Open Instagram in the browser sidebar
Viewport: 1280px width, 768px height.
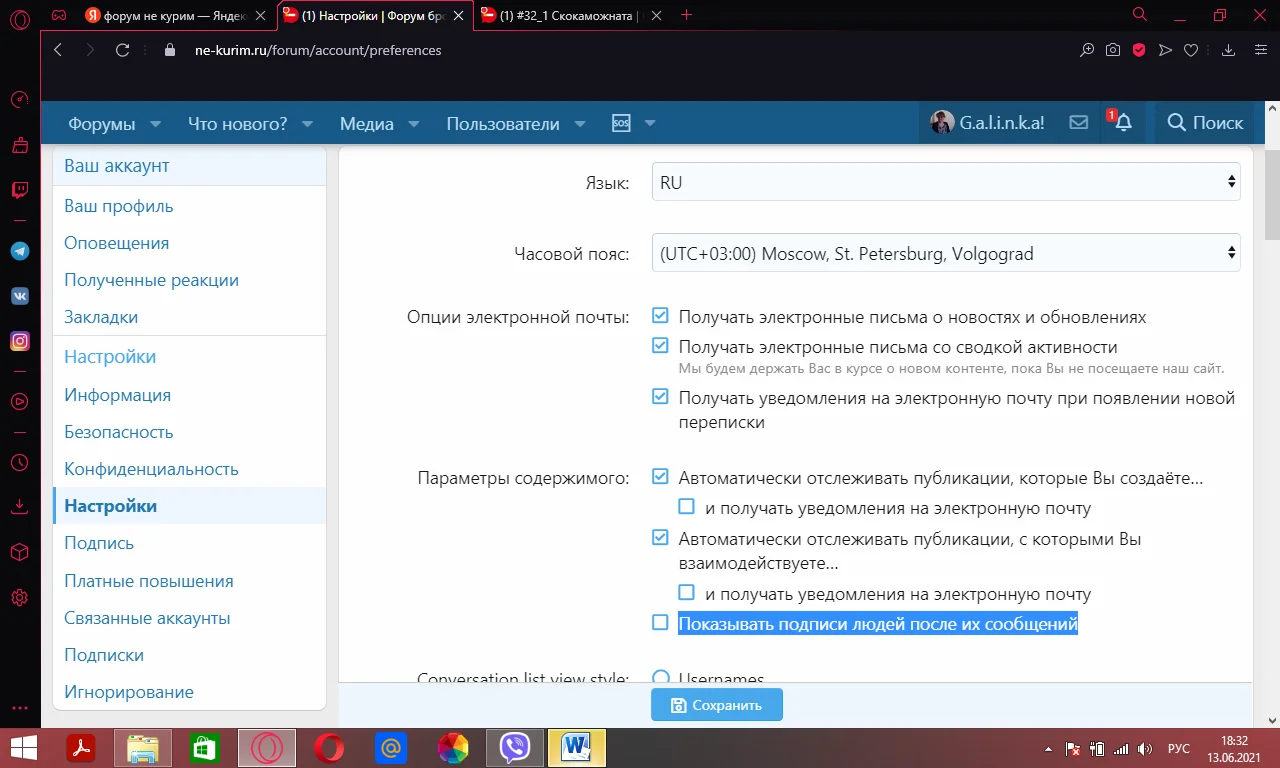click(19, 341)
